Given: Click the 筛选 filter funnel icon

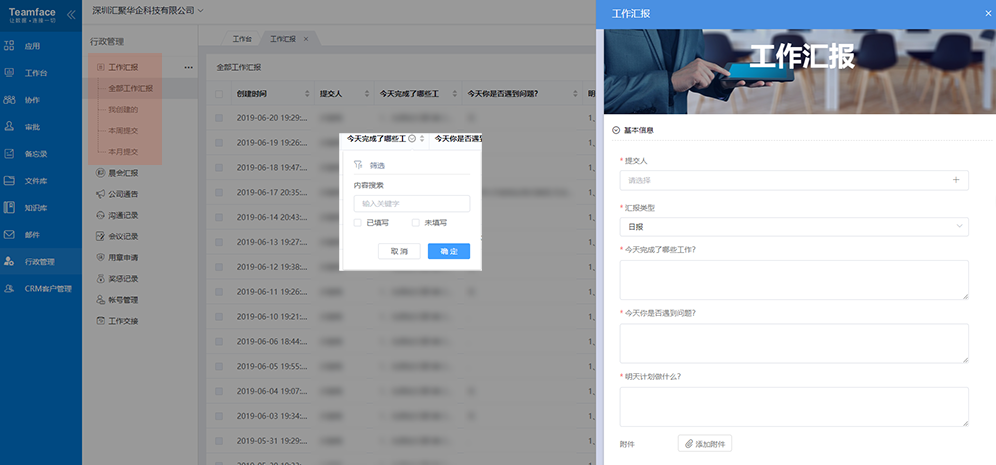Looking at the screenshot, I should pos(358,165).
